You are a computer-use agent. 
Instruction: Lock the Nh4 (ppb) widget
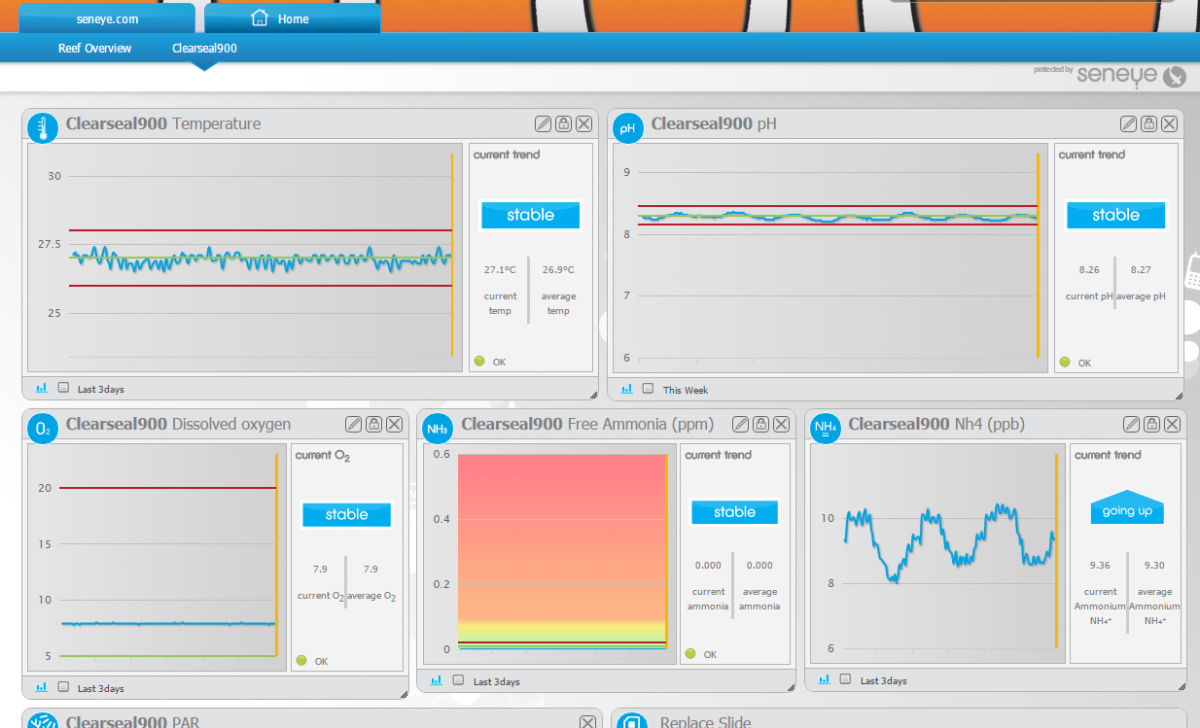pos(1152,424)
